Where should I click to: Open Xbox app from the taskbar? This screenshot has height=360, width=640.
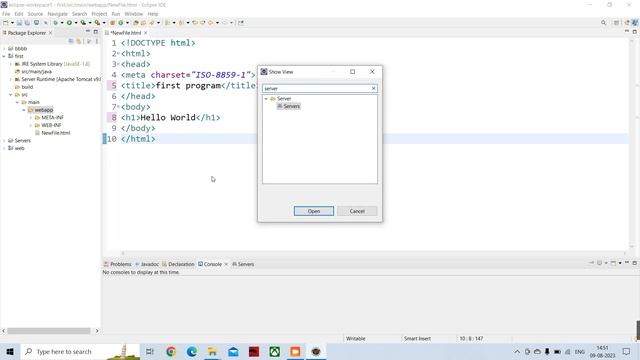point(275,351)
